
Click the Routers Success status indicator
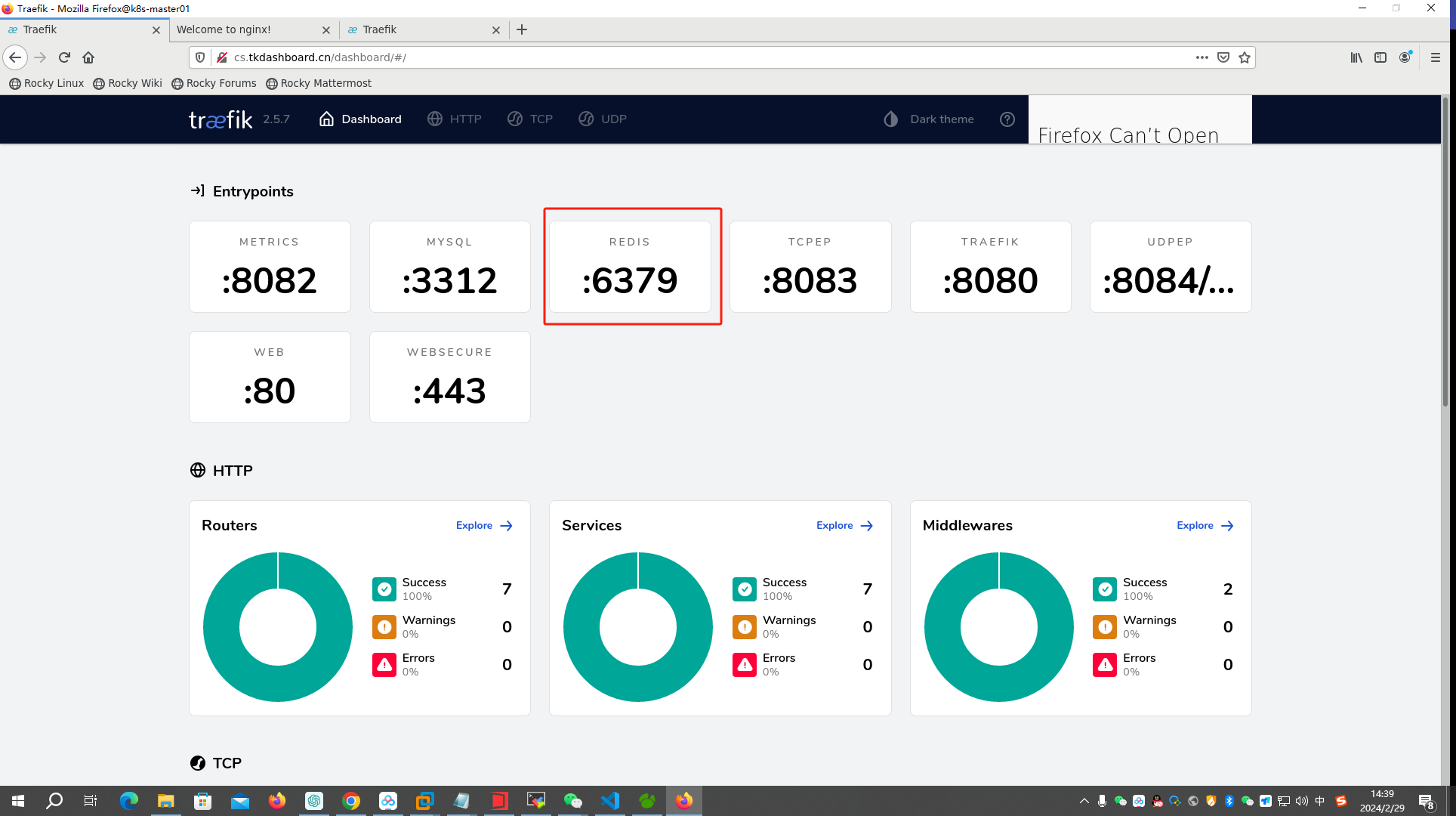pyautogui.click(x=383, y=589)
